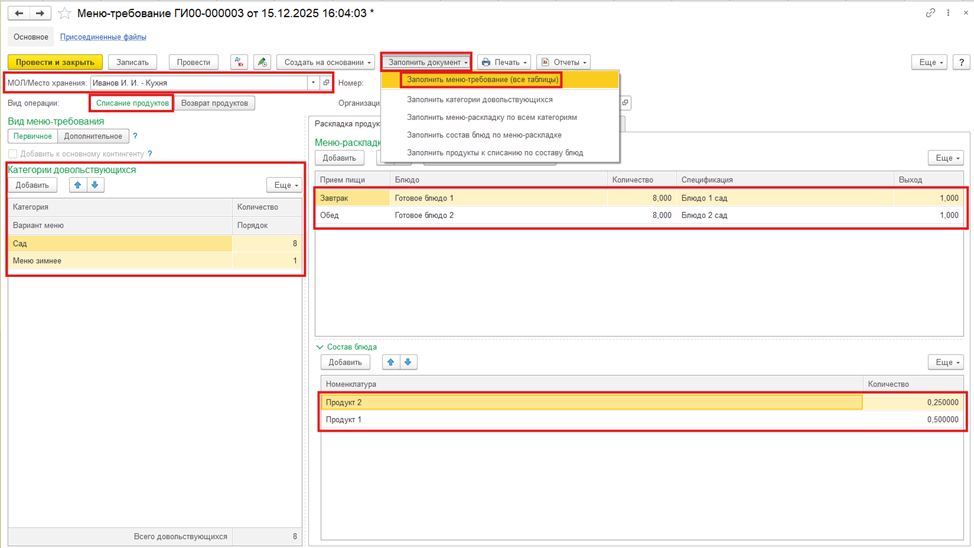Open help with the ? toolbar button
The height and width of the screenshot is (548, 974).
pyautogui.click(x=961, y=62)
